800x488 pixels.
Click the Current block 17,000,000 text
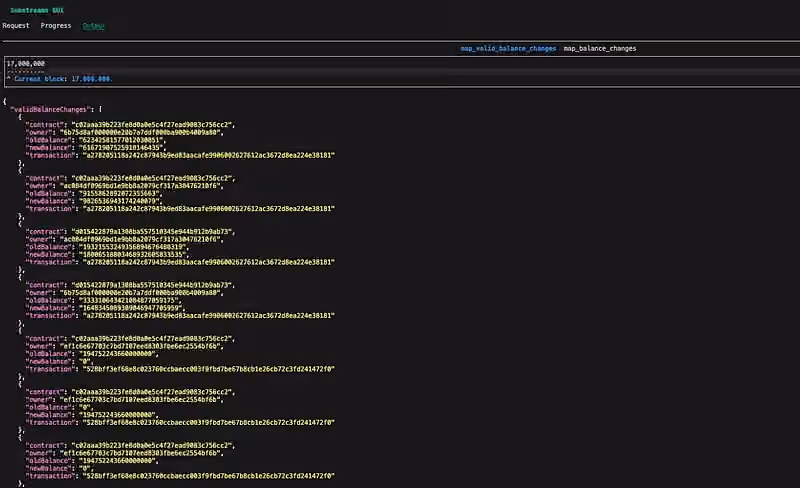tap(63, 79)
